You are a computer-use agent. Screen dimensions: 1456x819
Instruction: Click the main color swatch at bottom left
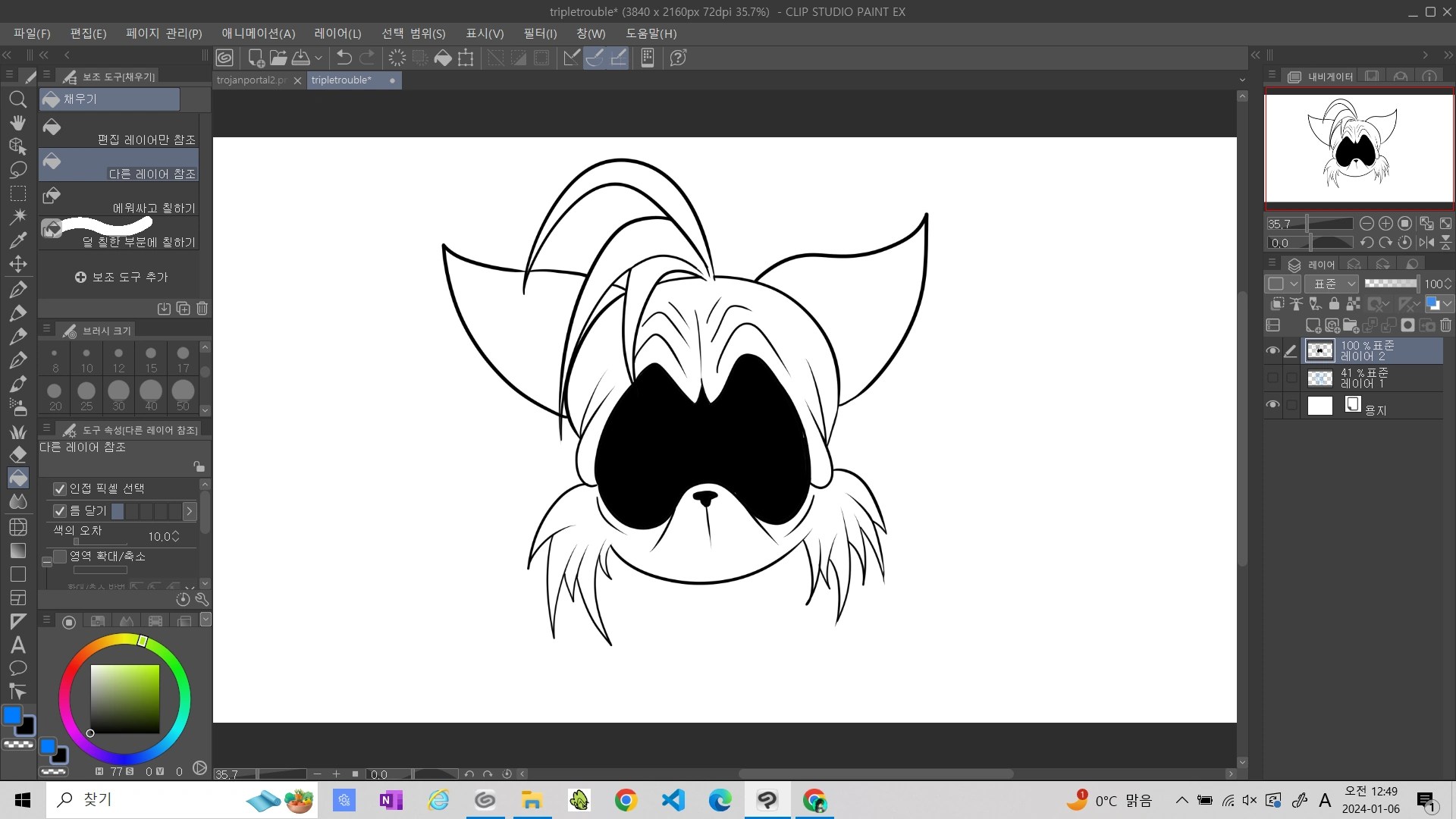point(12,715)
